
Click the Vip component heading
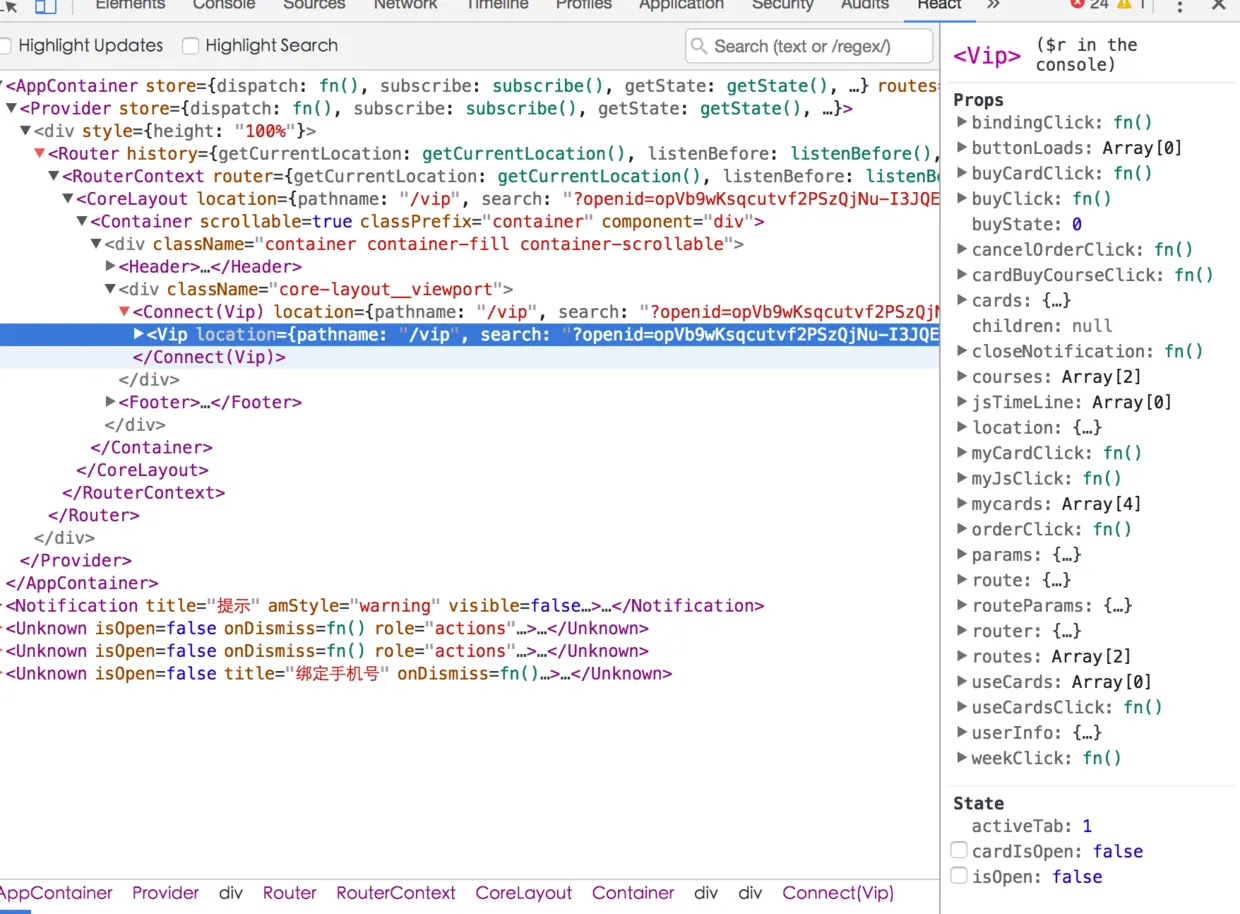pos(987,55)
